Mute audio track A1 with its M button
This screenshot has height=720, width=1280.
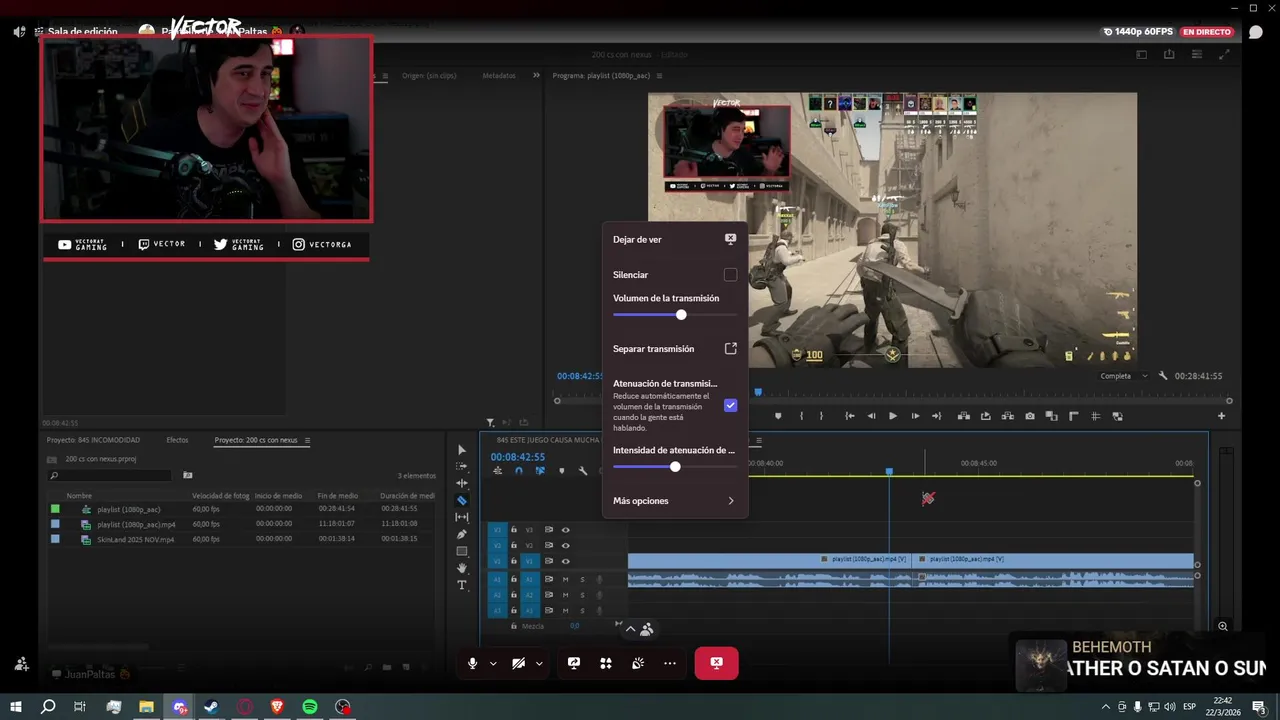(x=565, y=579)
